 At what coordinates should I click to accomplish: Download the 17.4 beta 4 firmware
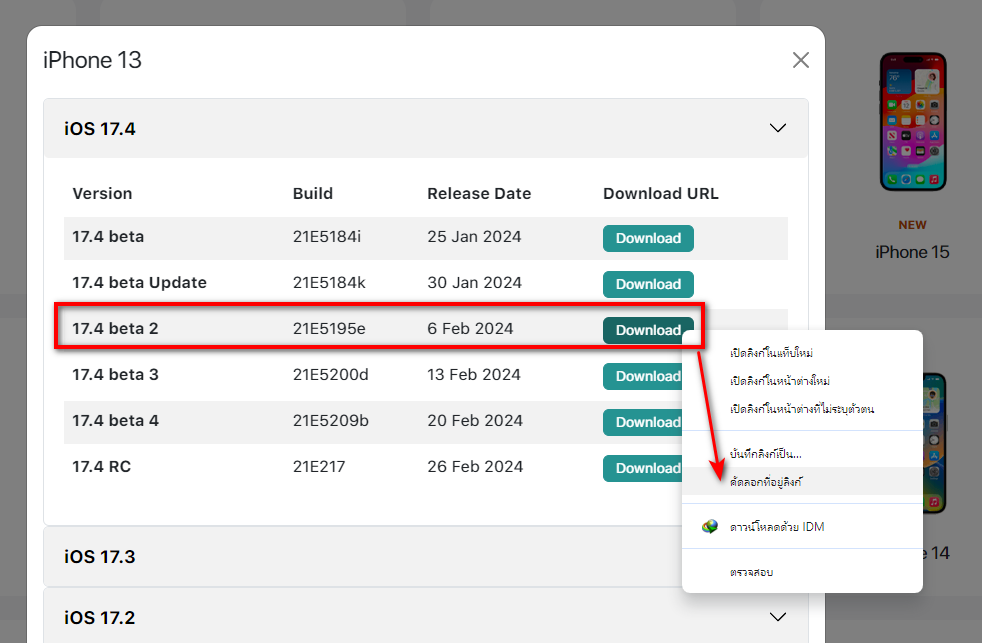pyautogui.click(x=643, y=422)
